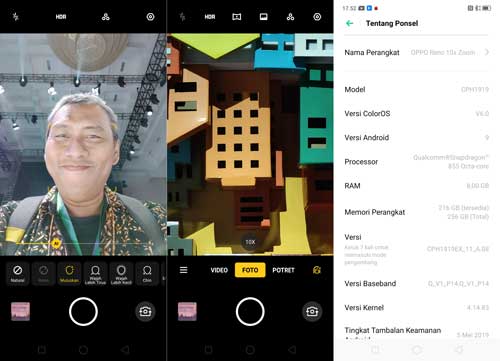This screenshot has width=500, height=361.
Task: Toggle HDR in the rear camera
Action: click(210, 17)
